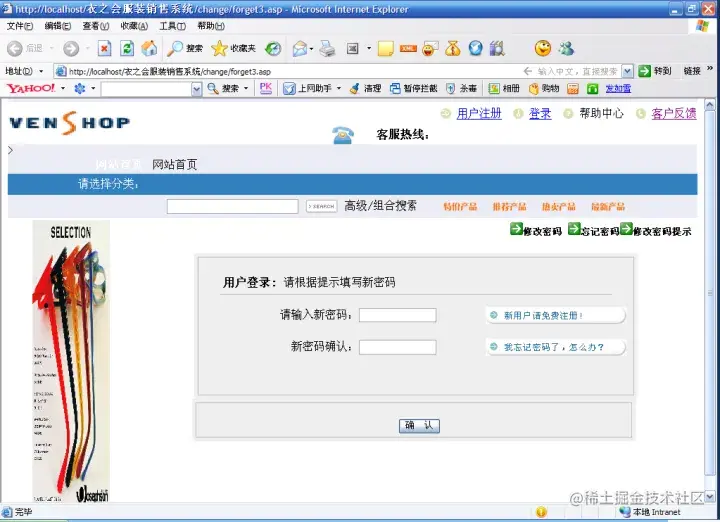Click 网站首页 navigation link
Screen dimensions: 720x522
[x=174, y=164]
